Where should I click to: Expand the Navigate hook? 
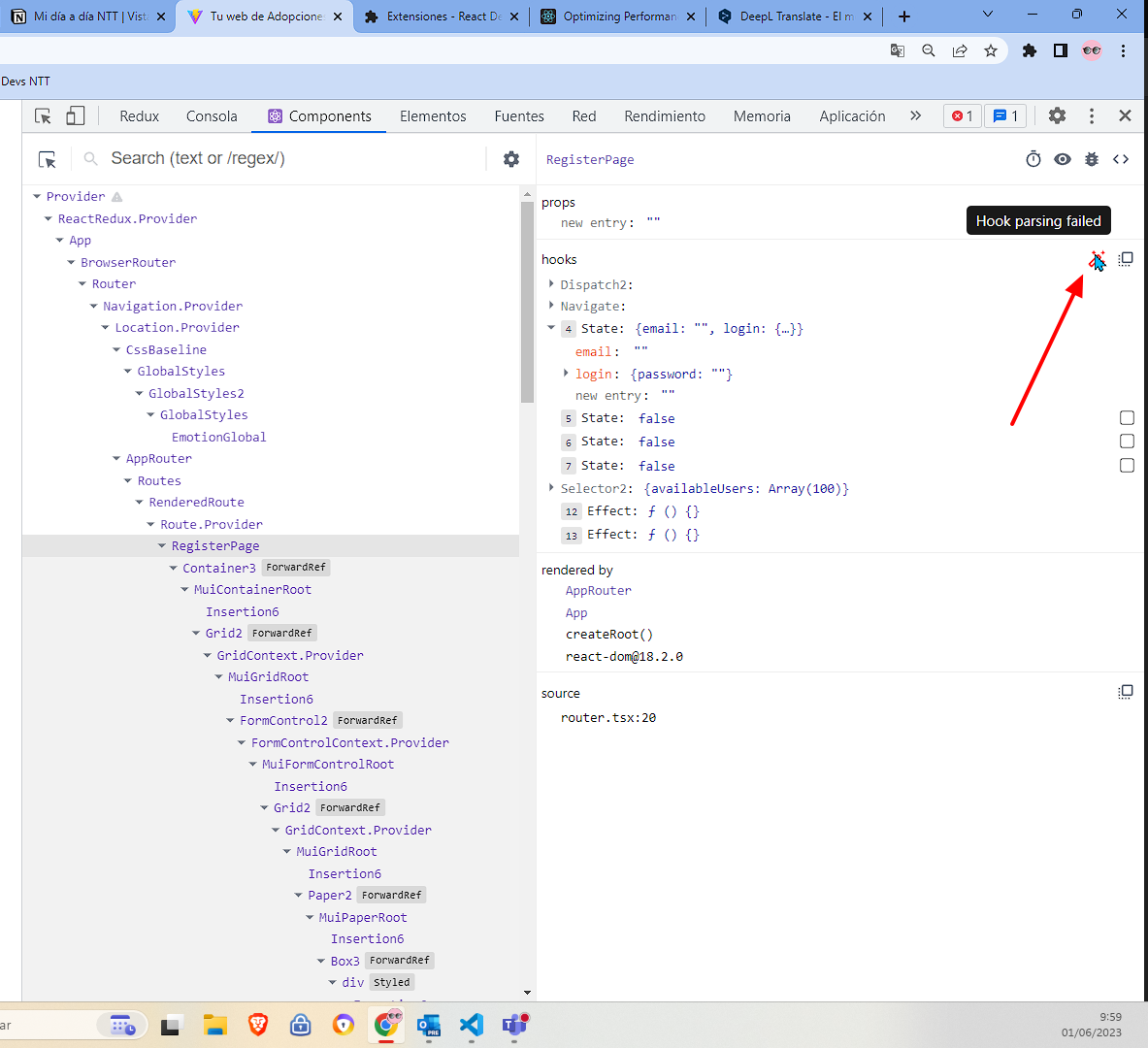(x=551, y=305)
